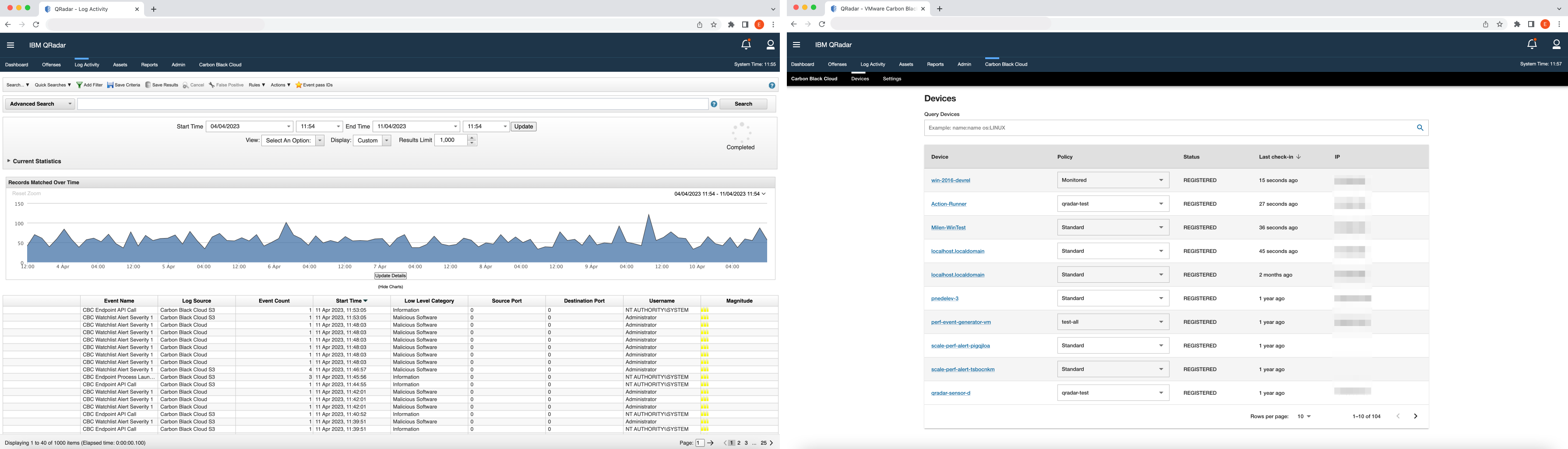Image resolution: width=1568 pixels, height=449 pixels.
Task: Click Update Details button below chart
Action: pos(390,276)
